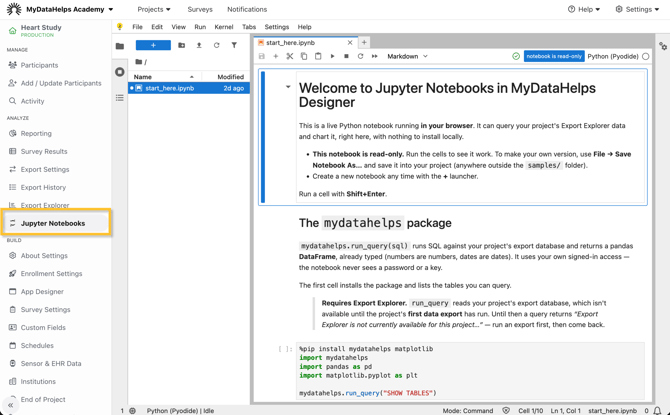Open the property inspector gears icon
This screenshot has width=670, height=415.
[663, 46]
